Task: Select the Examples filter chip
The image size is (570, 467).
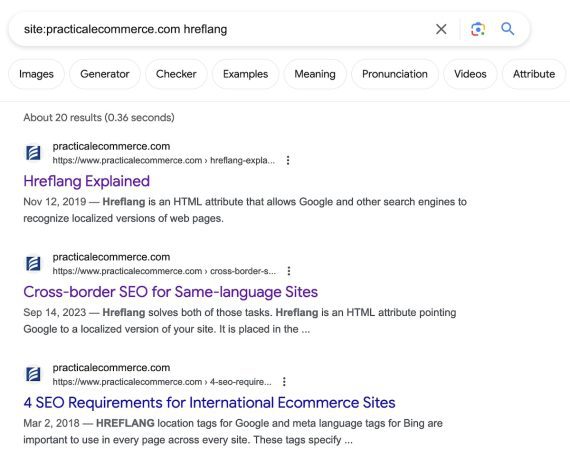Action: click(x=245, y=74)
